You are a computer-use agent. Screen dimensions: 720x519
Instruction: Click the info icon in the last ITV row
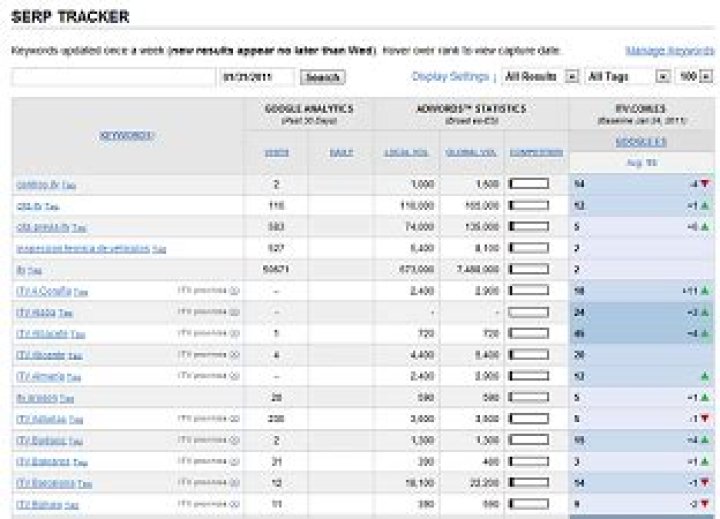[x=234, y=504]
